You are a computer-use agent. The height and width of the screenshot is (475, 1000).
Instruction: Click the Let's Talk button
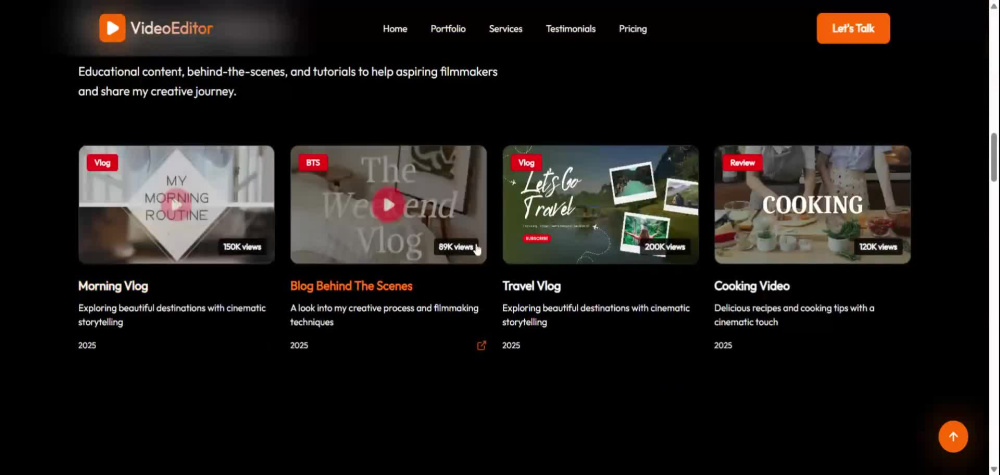(x=853, y=28)
